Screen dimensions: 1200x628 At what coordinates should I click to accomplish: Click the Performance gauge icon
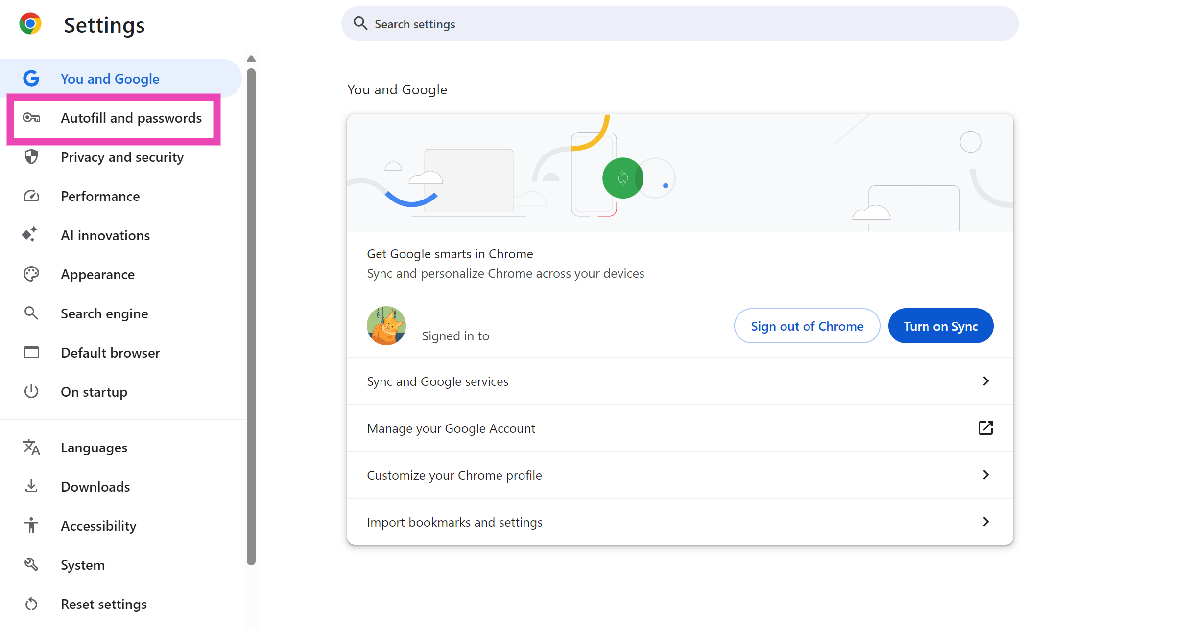pyautogui.click(x=31, y=196)
